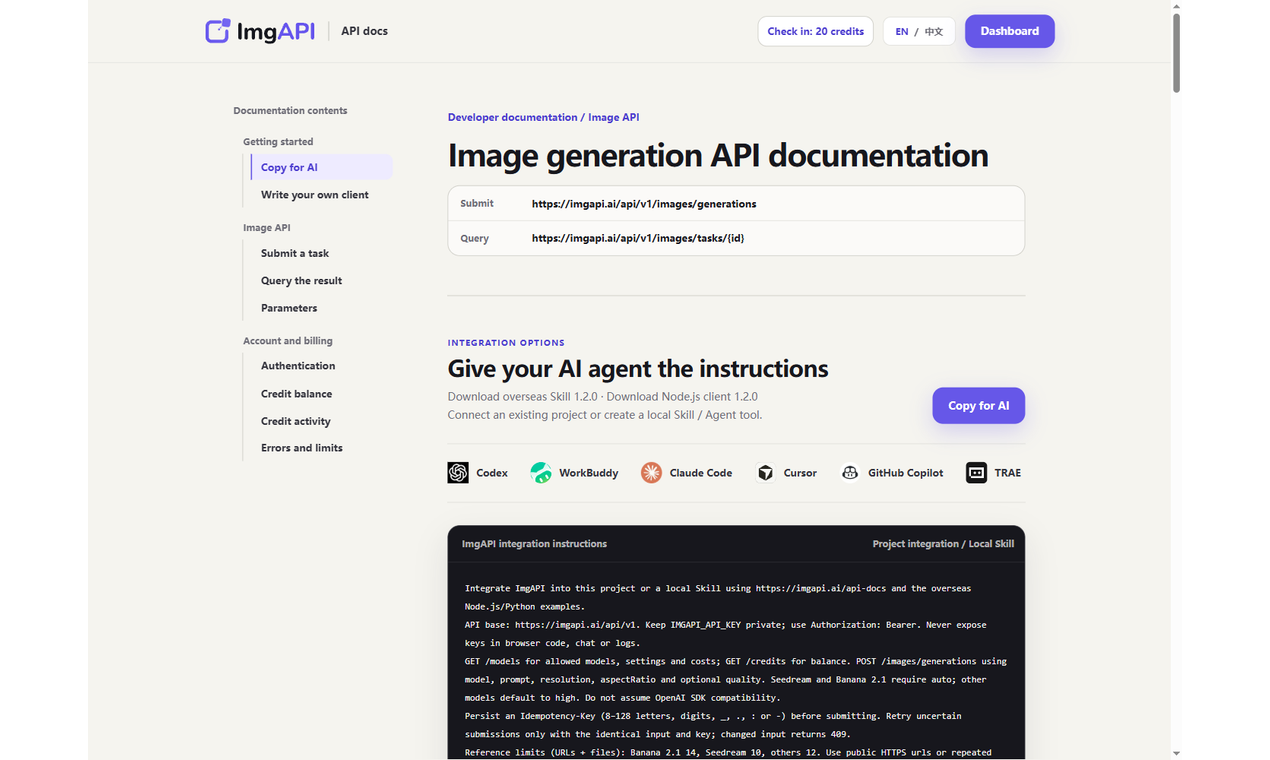Click ImgAPI integration instructions header
Image resolution: width=1270 pixels, height=760 pixels.
[534, 544]
